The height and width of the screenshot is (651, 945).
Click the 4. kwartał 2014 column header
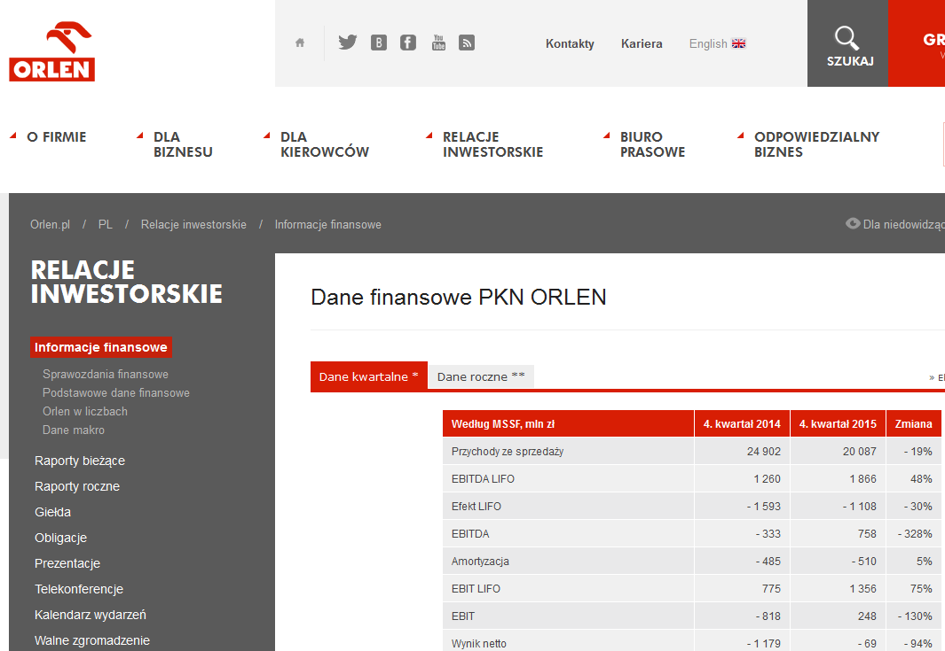coord(742,424)
